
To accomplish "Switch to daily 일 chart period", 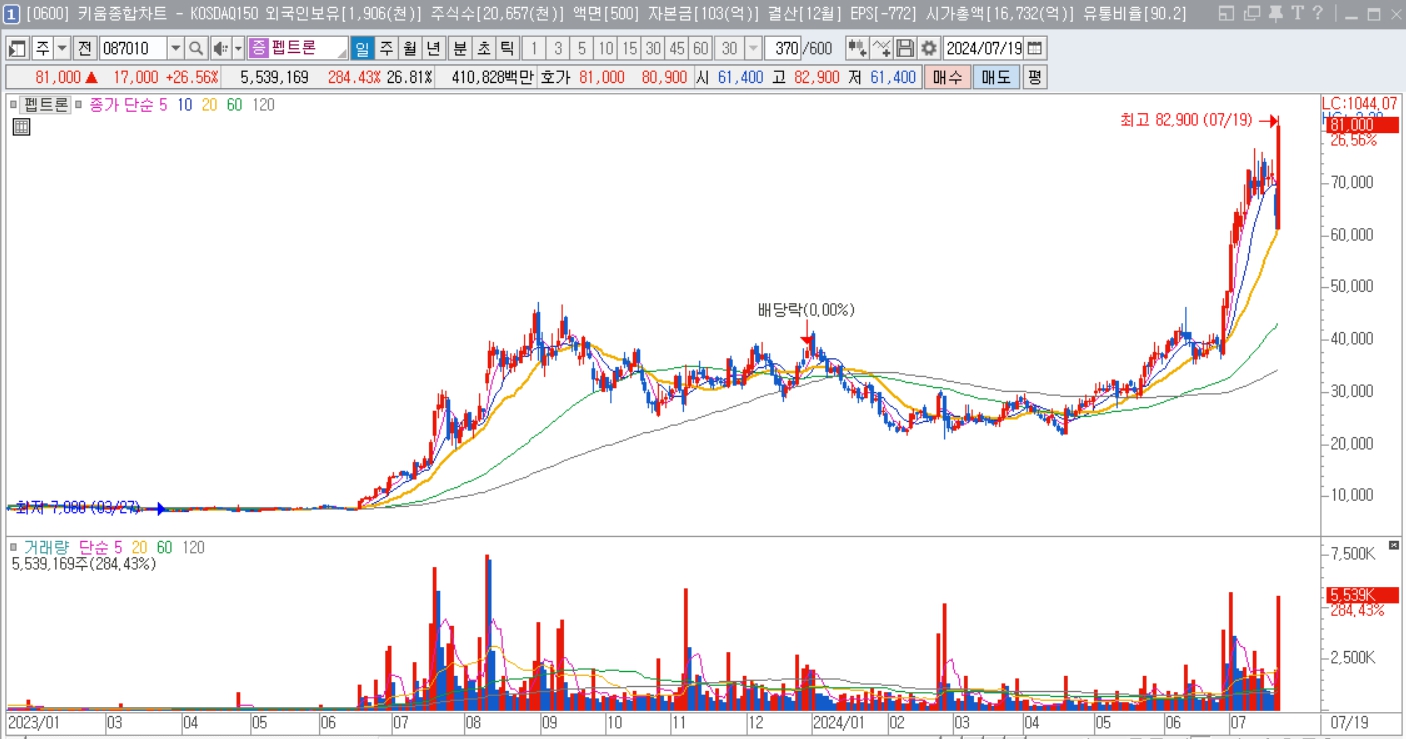I will [362, 48].
